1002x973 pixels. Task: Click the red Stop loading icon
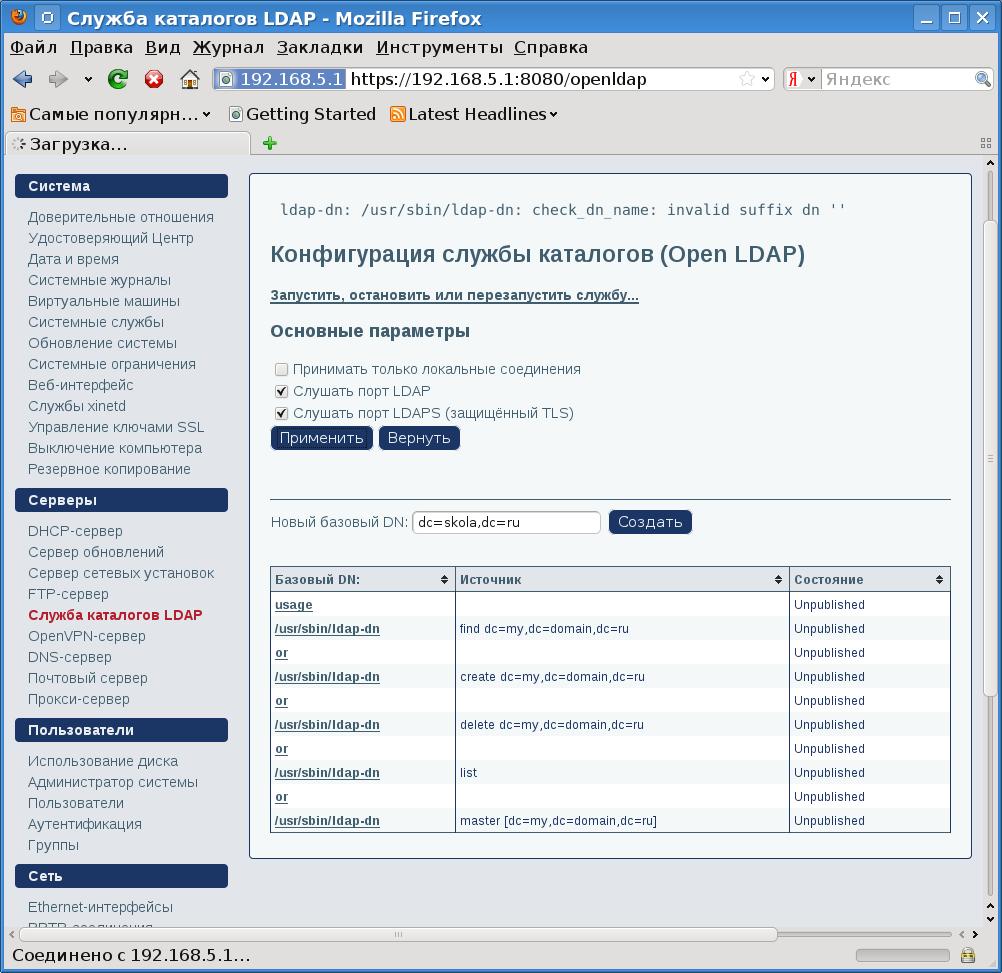154,79
